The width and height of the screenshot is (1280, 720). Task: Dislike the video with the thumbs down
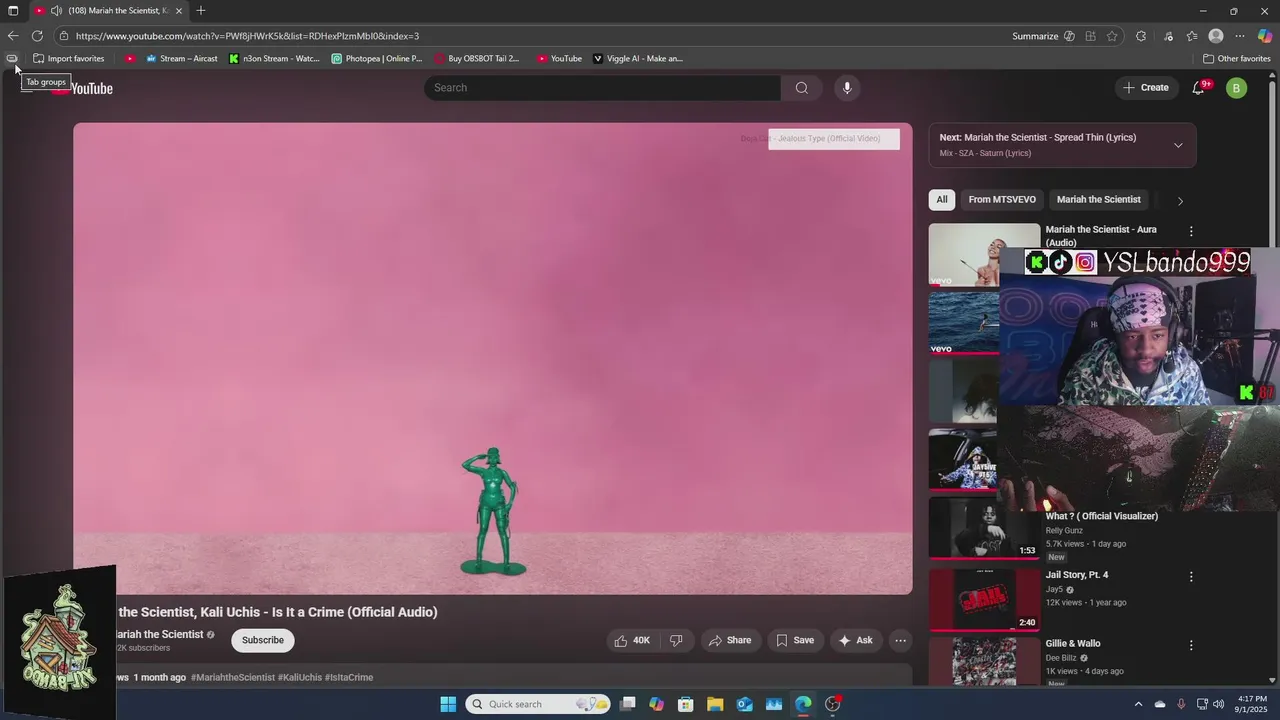coord(676,640)
